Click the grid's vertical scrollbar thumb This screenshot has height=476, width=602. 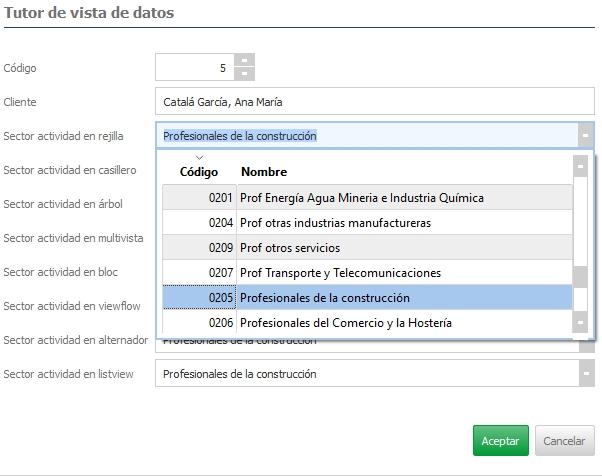pos(580,277)
